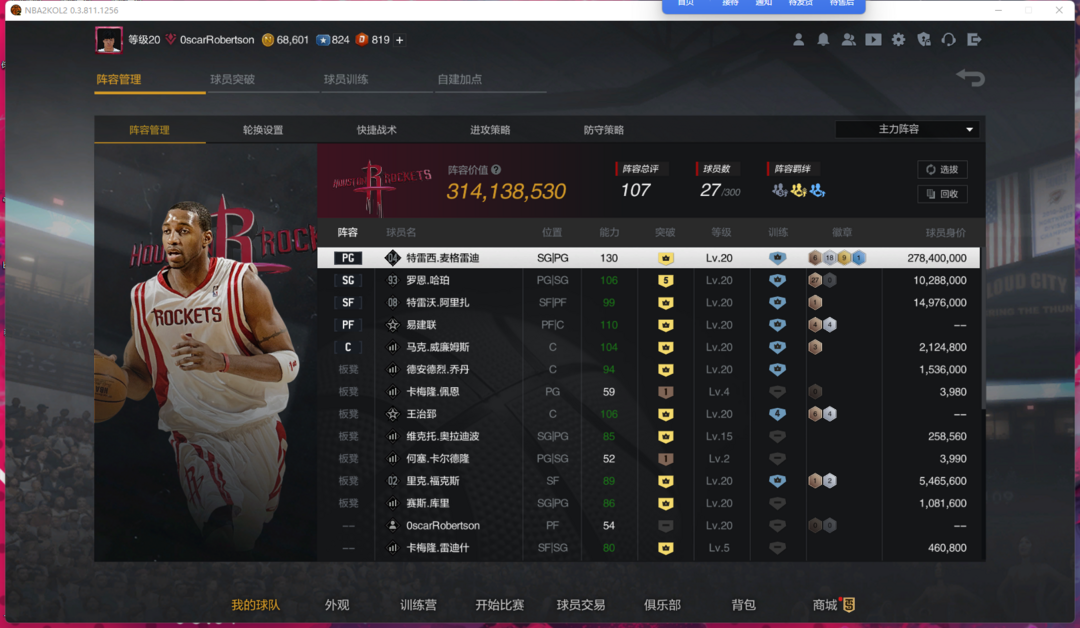1080x628 pixels.
Task: Select player row 维克托.奥拉迪波
Action: pyautogui.click(x=648, y=437)
